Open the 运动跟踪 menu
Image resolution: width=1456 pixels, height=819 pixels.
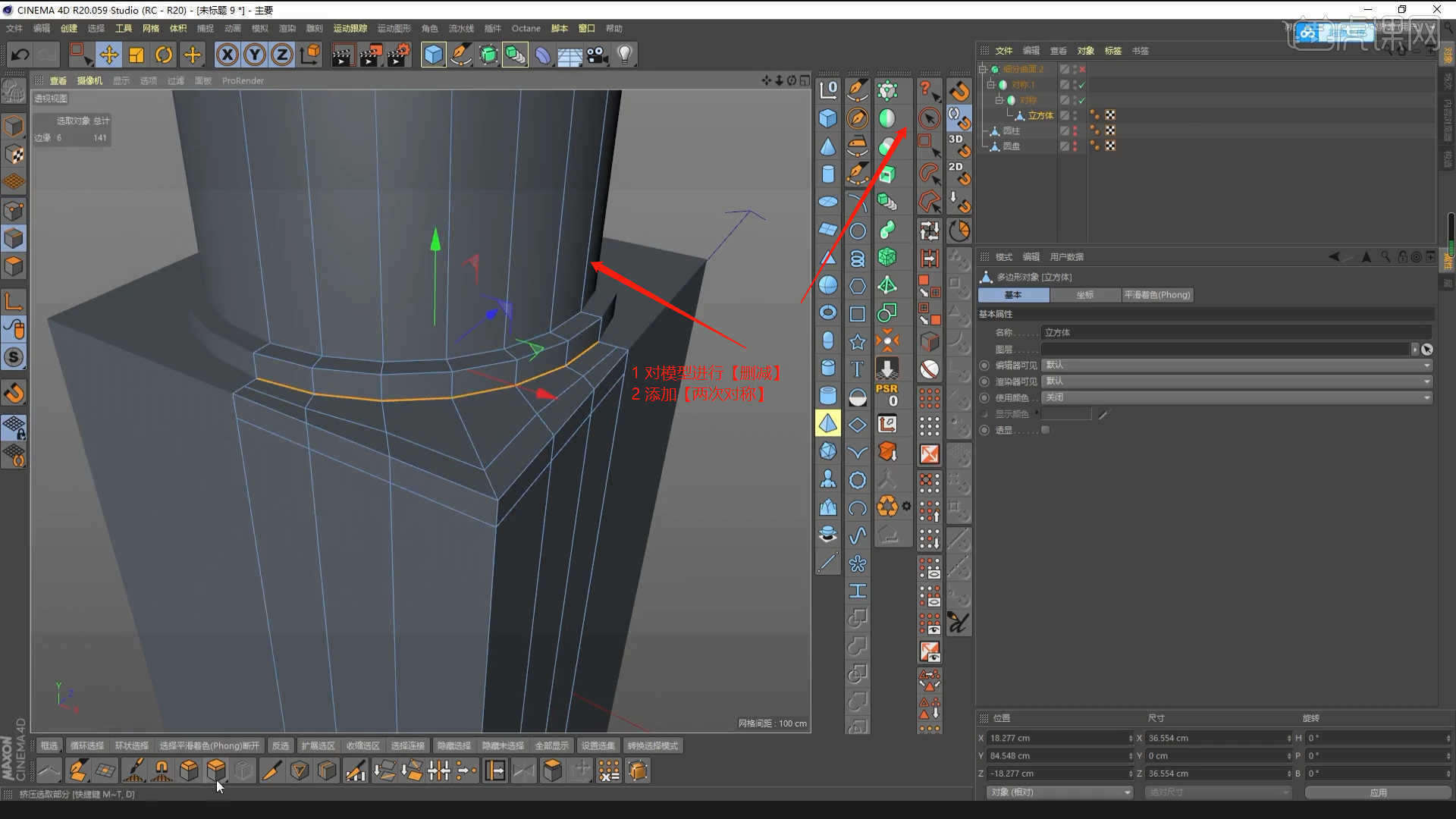coord(350,28)
